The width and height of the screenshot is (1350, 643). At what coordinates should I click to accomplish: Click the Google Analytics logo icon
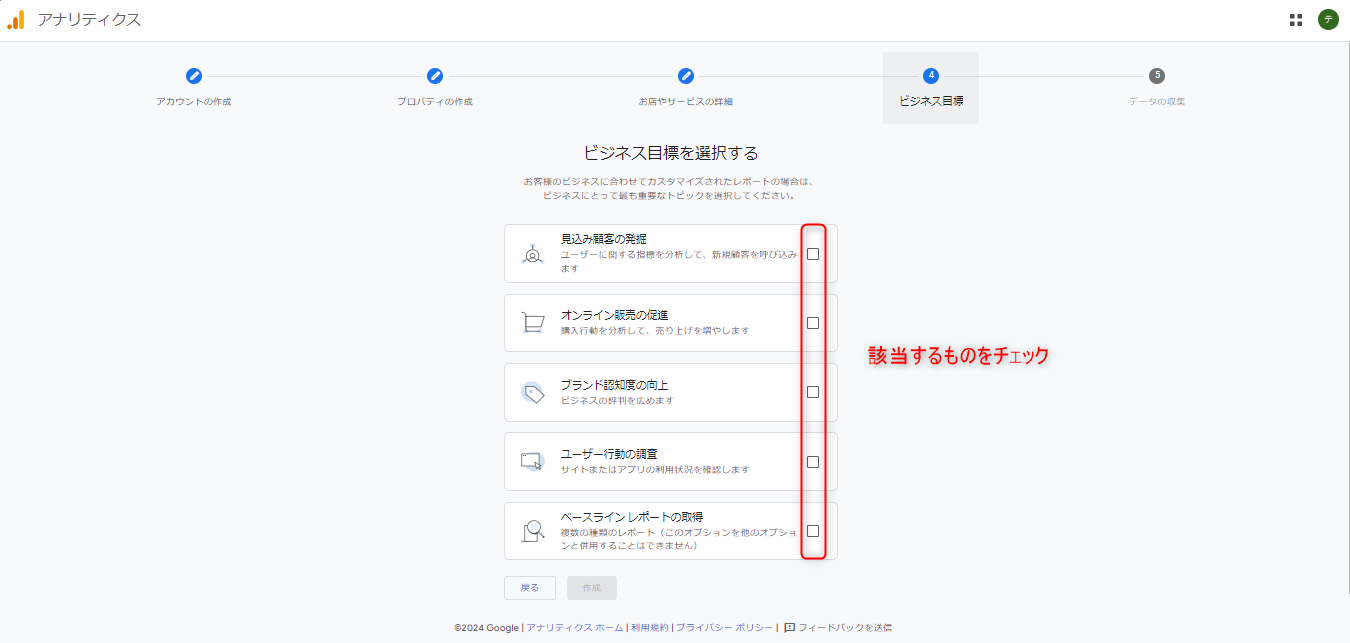pyautogui.click(x=16, y=20)
